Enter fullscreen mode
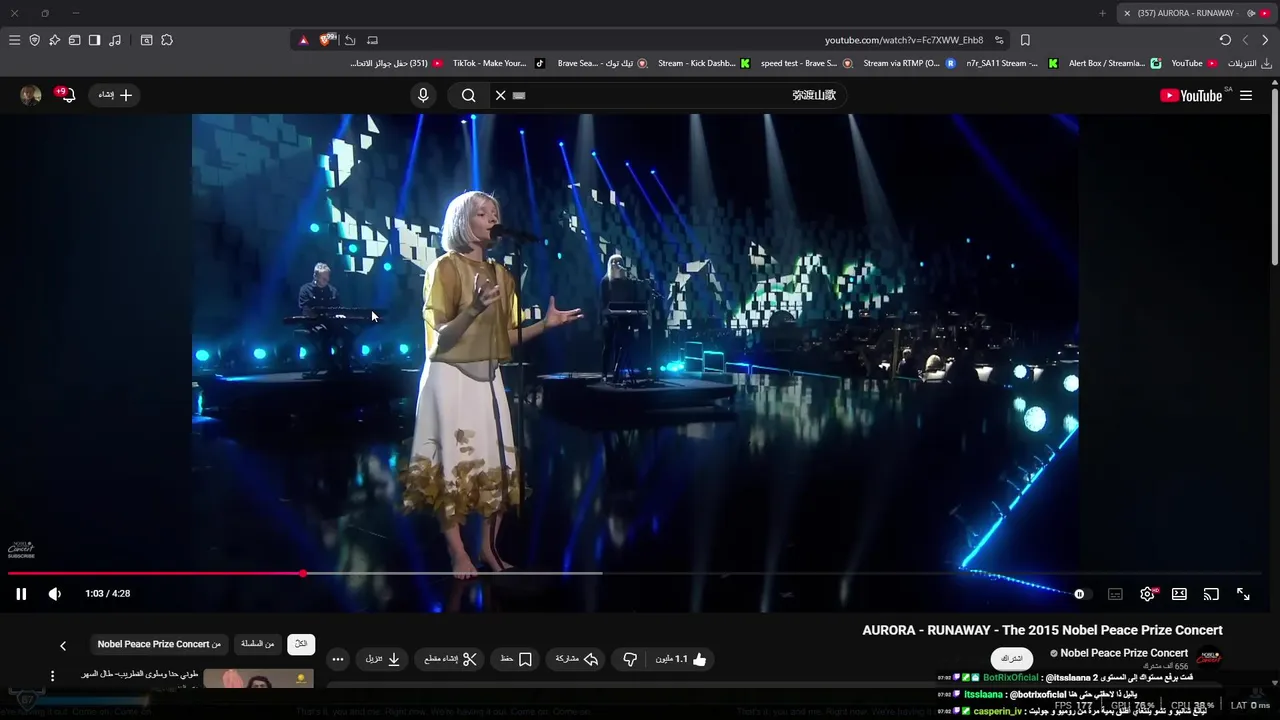This screenshot has height=720, width=1280. 1243,594
